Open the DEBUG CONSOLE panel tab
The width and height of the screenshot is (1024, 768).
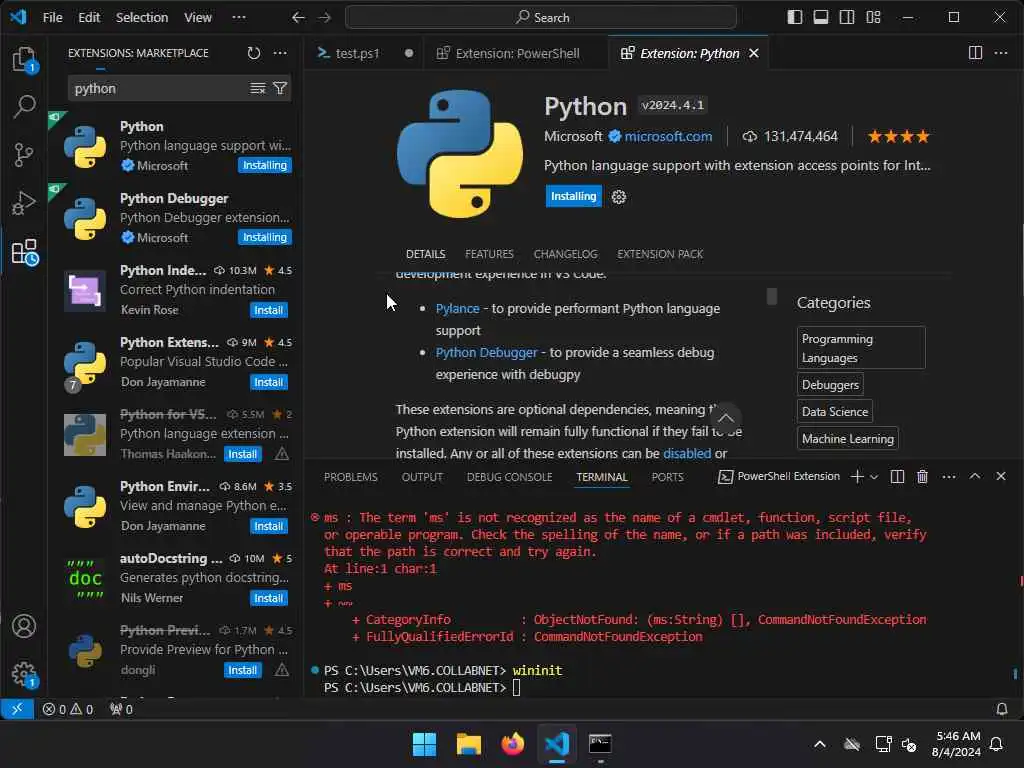click(509, 477)
